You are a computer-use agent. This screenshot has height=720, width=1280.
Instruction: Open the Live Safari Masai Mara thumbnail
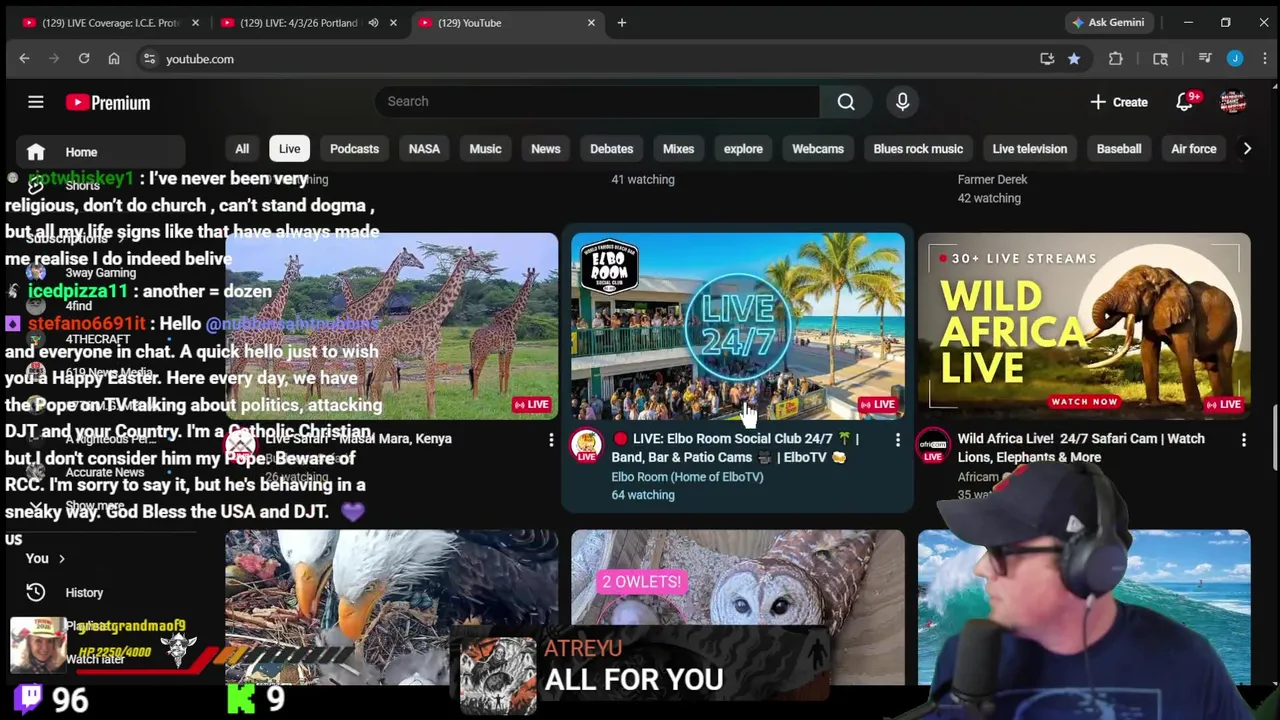point(391,326)
